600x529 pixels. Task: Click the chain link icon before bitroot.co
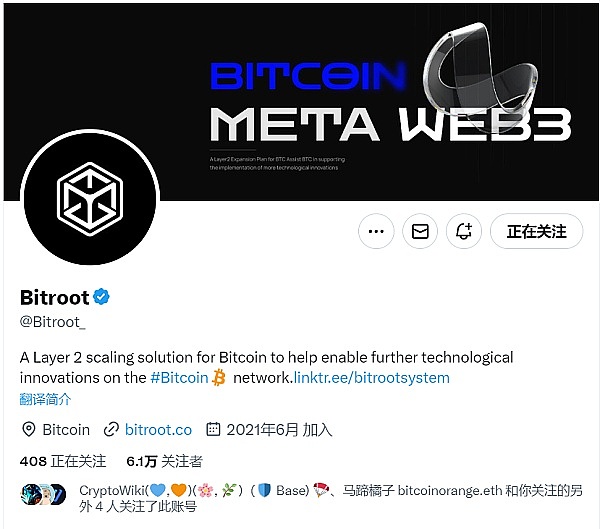[111, 429]
